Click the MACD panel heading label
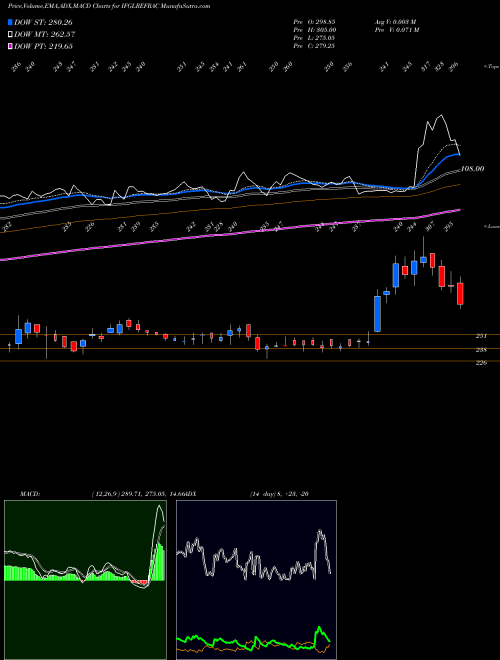This screenshot has width=500, height=660. coord(29,494)
